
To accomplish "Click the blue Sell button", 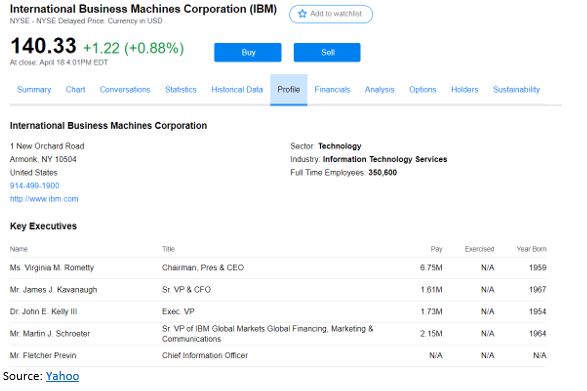I will coord(327,52).
